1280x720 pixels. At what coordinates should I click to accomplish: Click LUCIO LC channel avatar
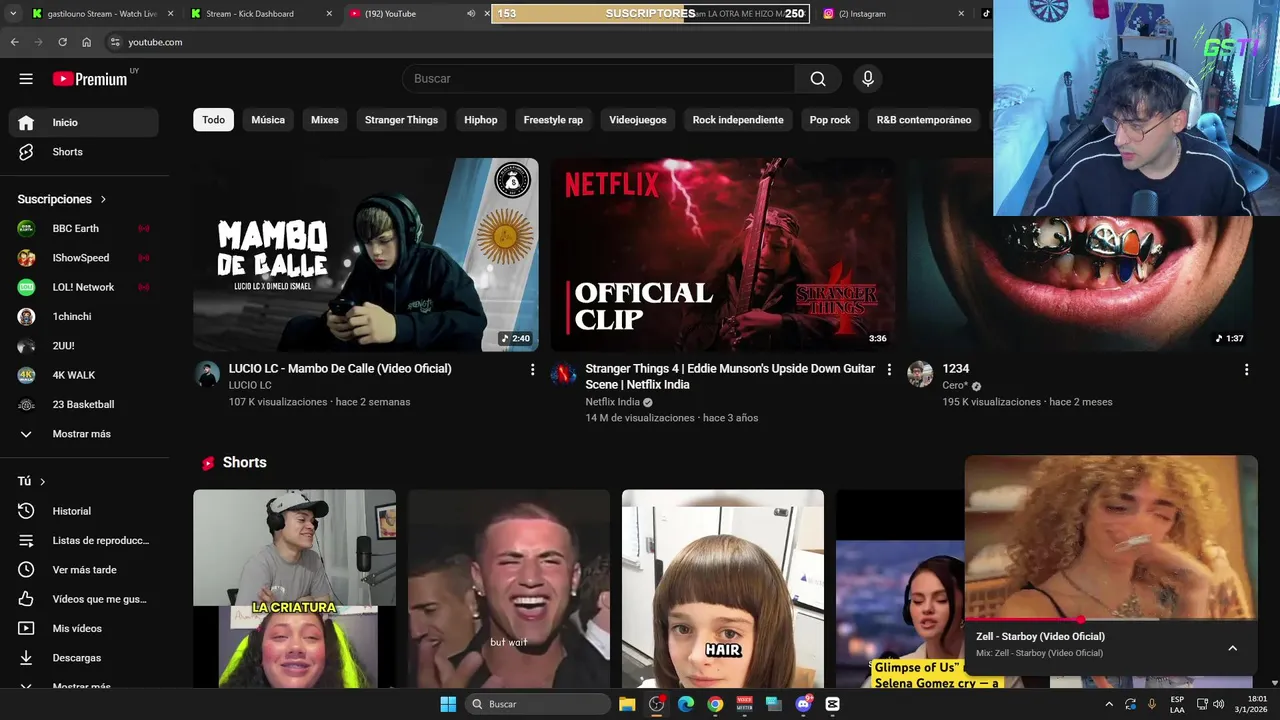207,375
